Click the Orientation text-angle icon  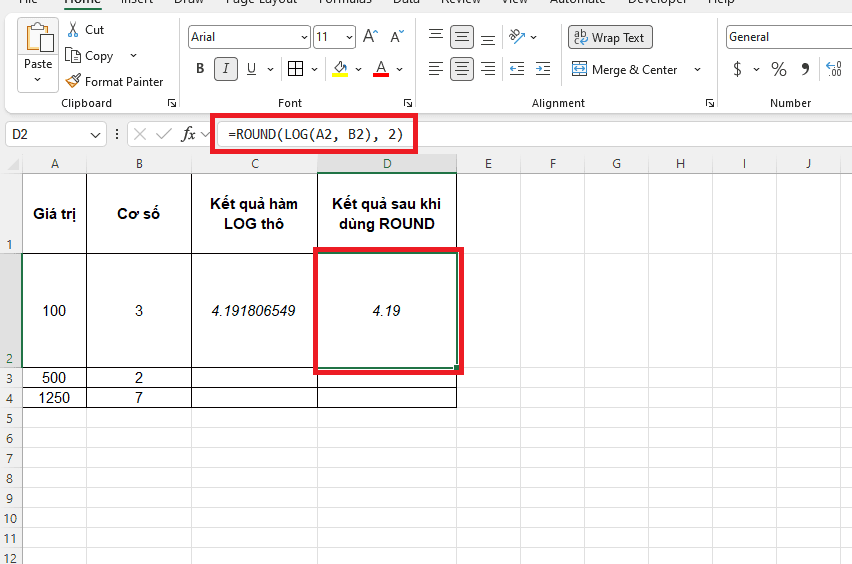pyautogui.click(x=517, y=36)
